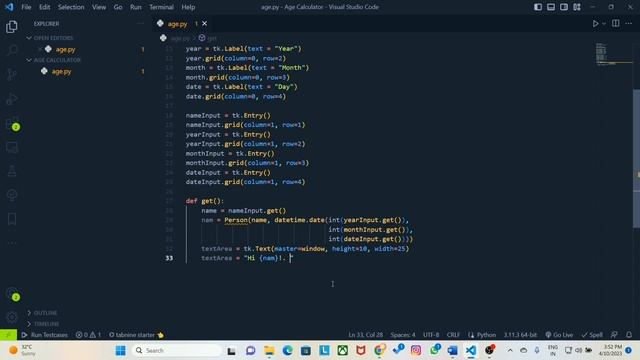Open the Selection menu
640x360 pixels.
71,7
